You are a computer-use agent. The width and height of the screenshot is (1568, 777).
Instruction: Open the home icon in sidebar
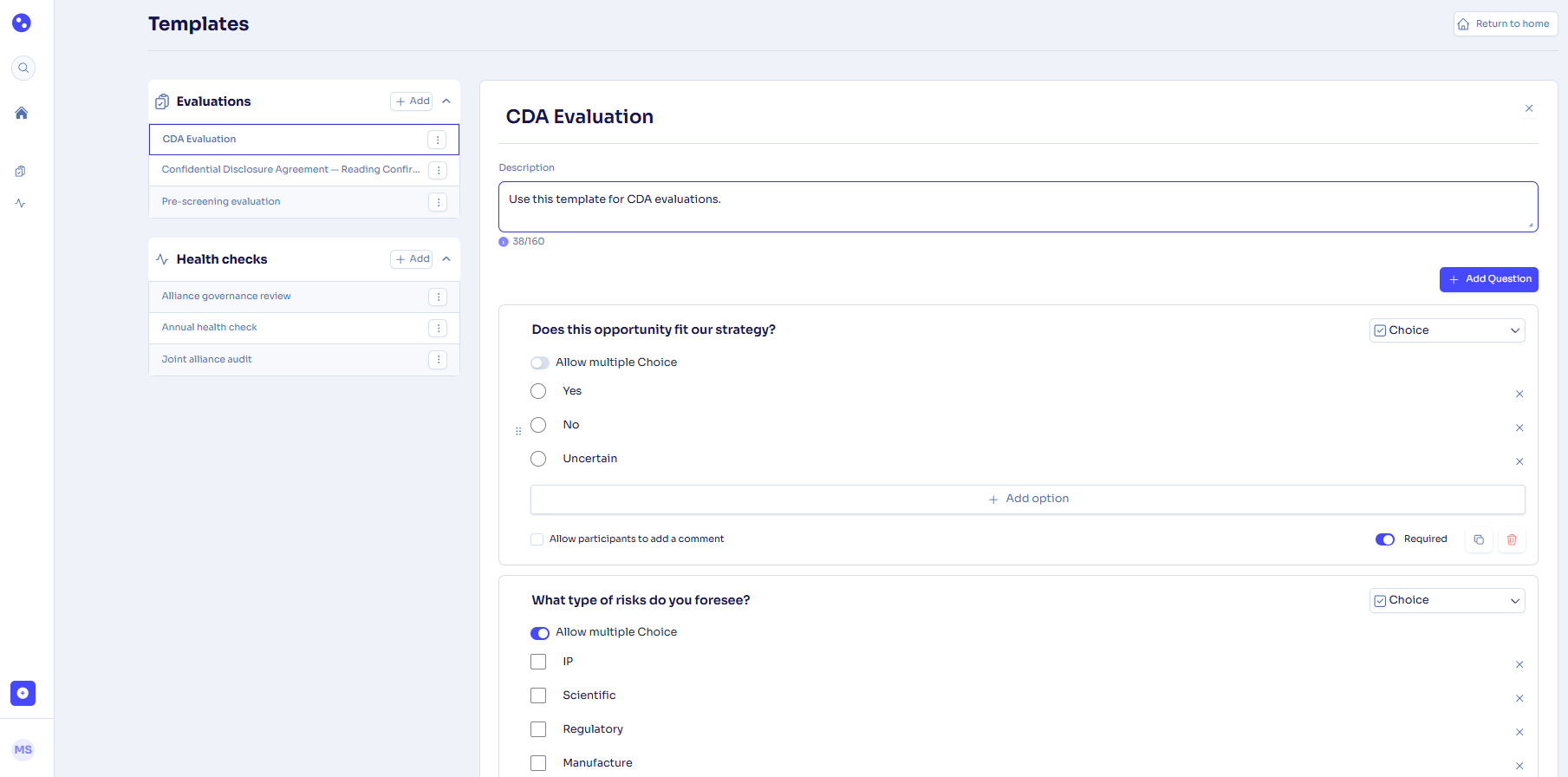[x=22, y=113]
